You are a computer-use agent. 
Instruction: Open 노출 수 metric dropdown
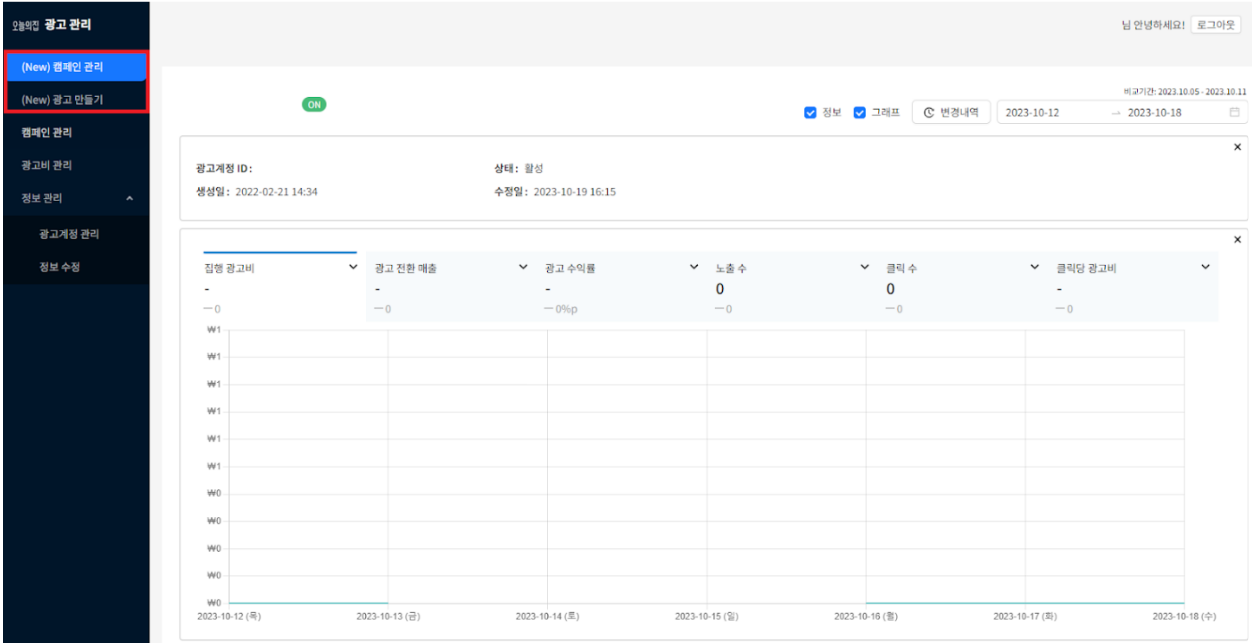864,268
